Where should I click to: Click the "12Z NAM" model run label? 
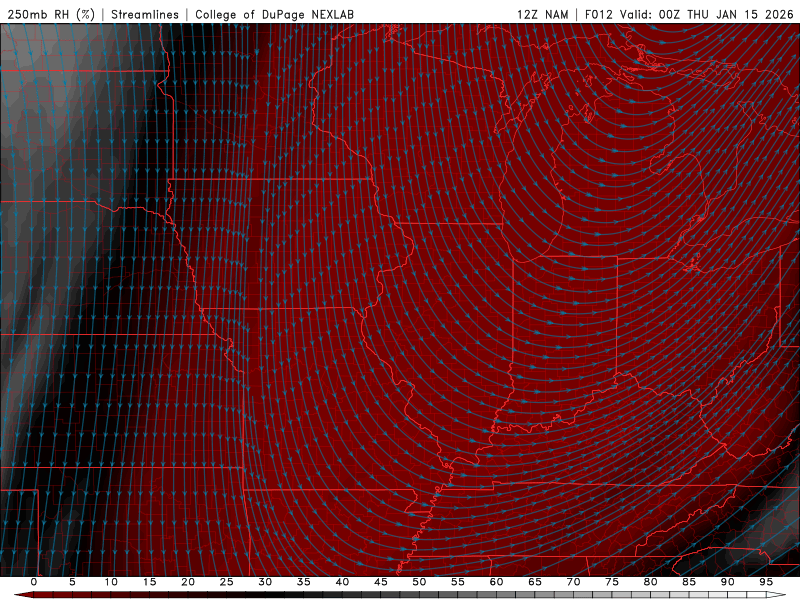tap(542, 14)
